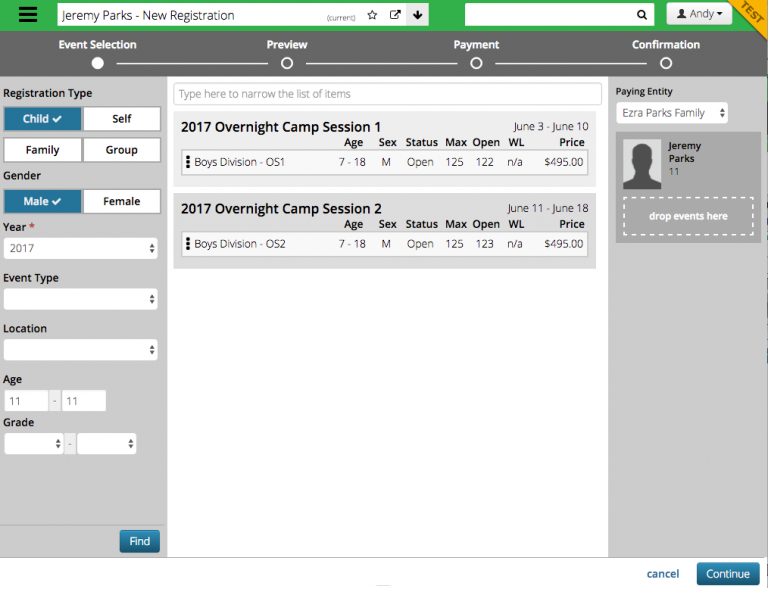Click drag handle for Boys Division - OS1
Screen dimensions: 768x589
188,162
